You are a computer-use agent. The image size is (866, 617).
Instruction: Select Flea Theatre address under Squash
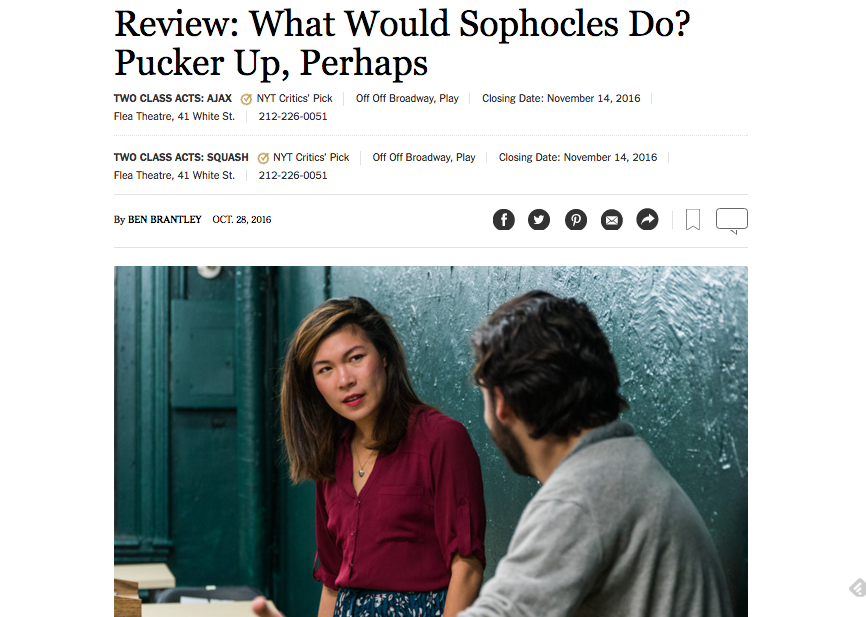175,176
